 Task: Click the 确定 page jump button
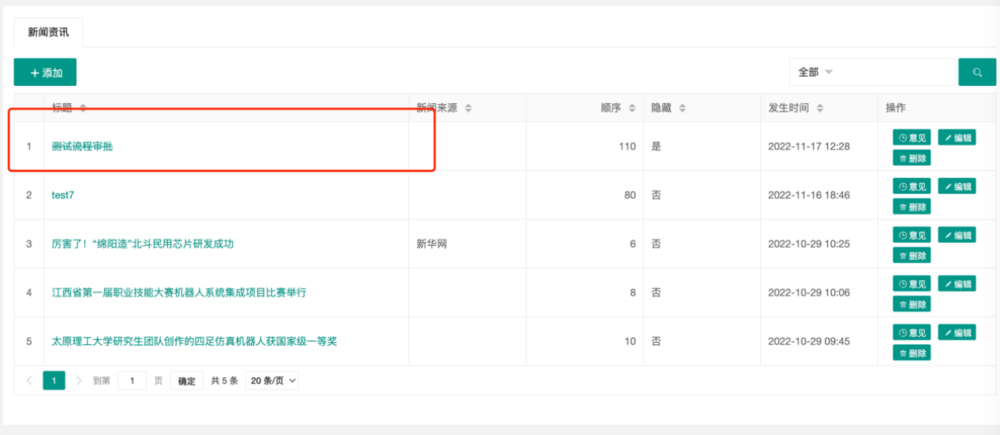tap(186, 381)
